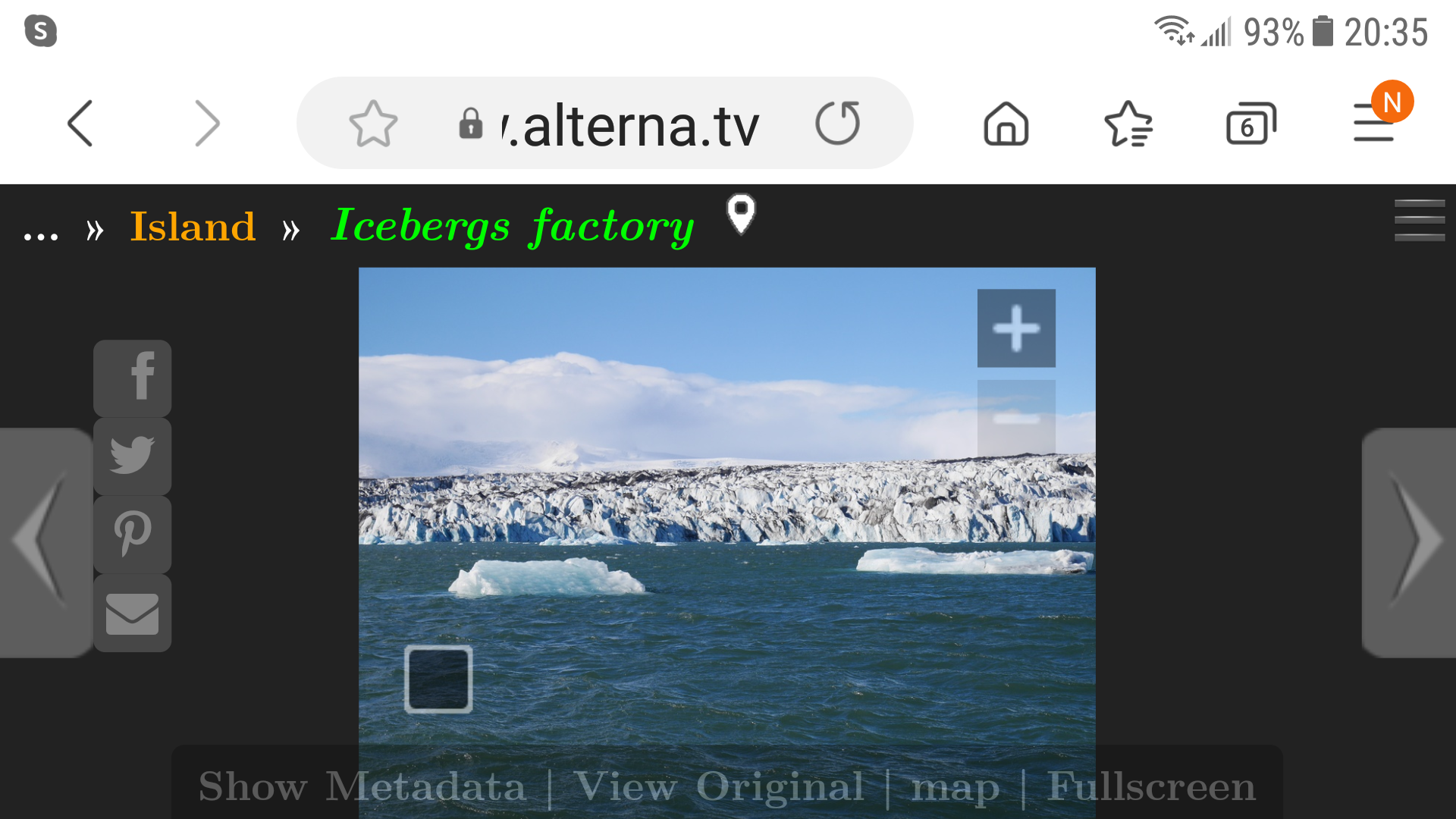
Task: Share photo via email icon
Action: pyautogui.click(x=134, y=613)
